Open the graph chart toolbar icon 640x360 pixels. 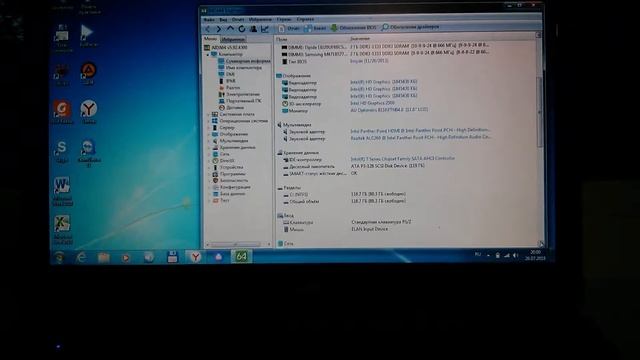tap(265, 29)
